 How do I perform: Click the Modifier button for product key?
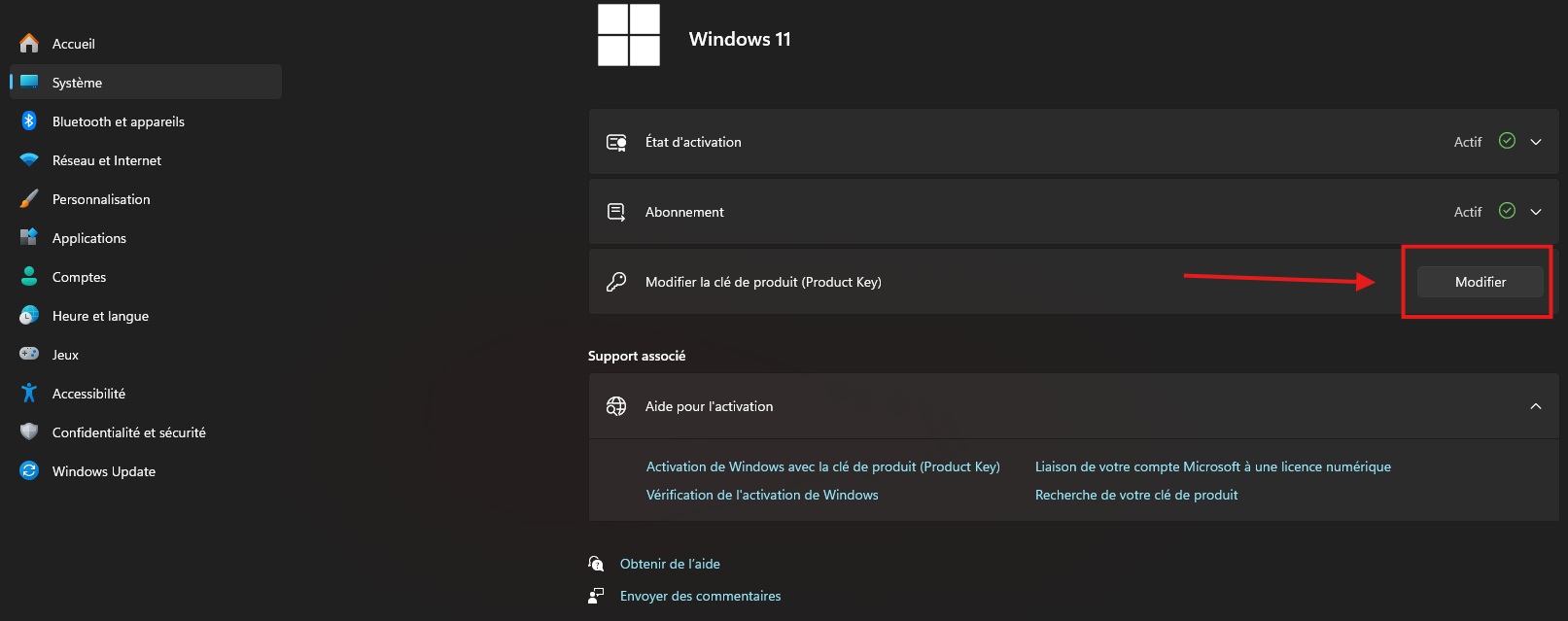[x=1480, y=282]
